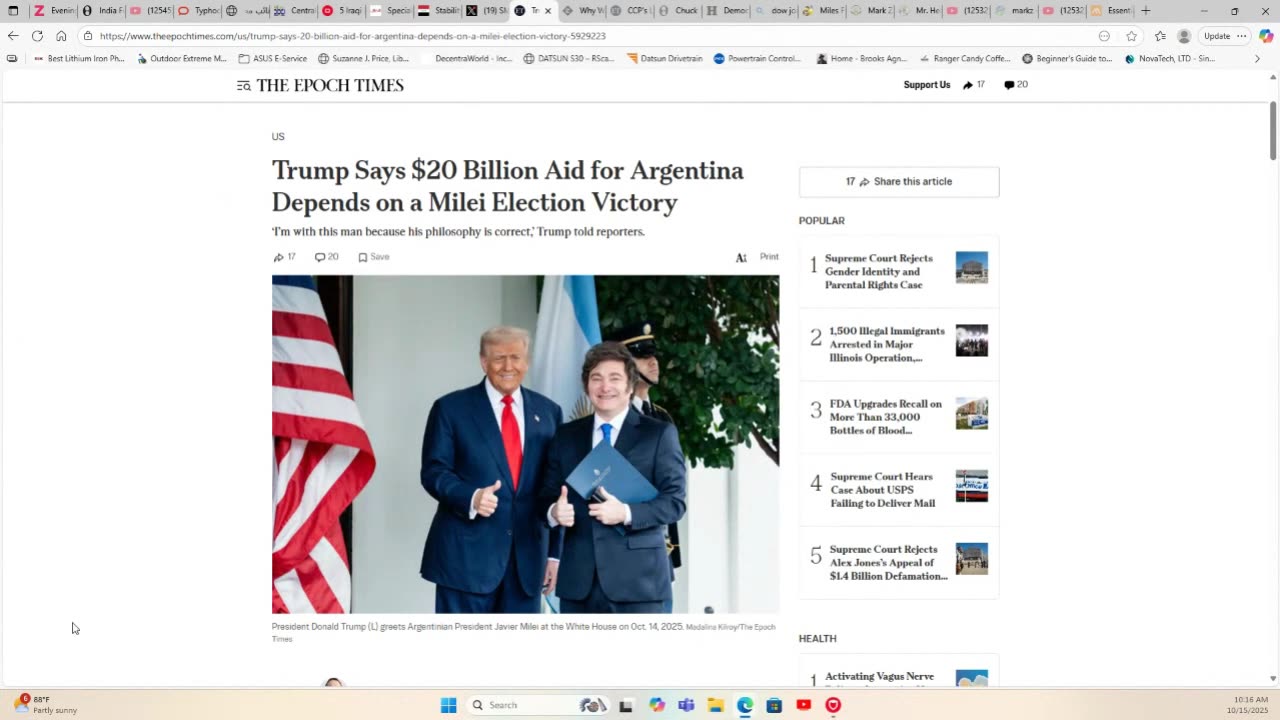The height and width of the screenshot is (720, 1280).
Task: Click Share this article button
Action: pos(899,182)
